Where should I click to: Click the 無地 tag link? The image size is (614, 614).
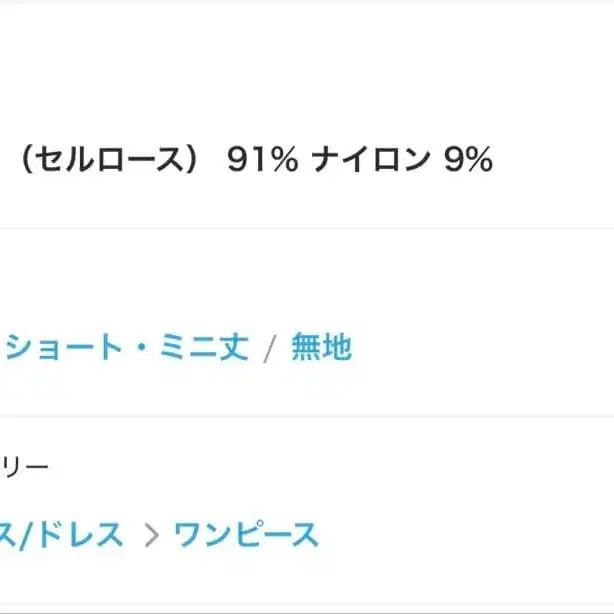321,348
